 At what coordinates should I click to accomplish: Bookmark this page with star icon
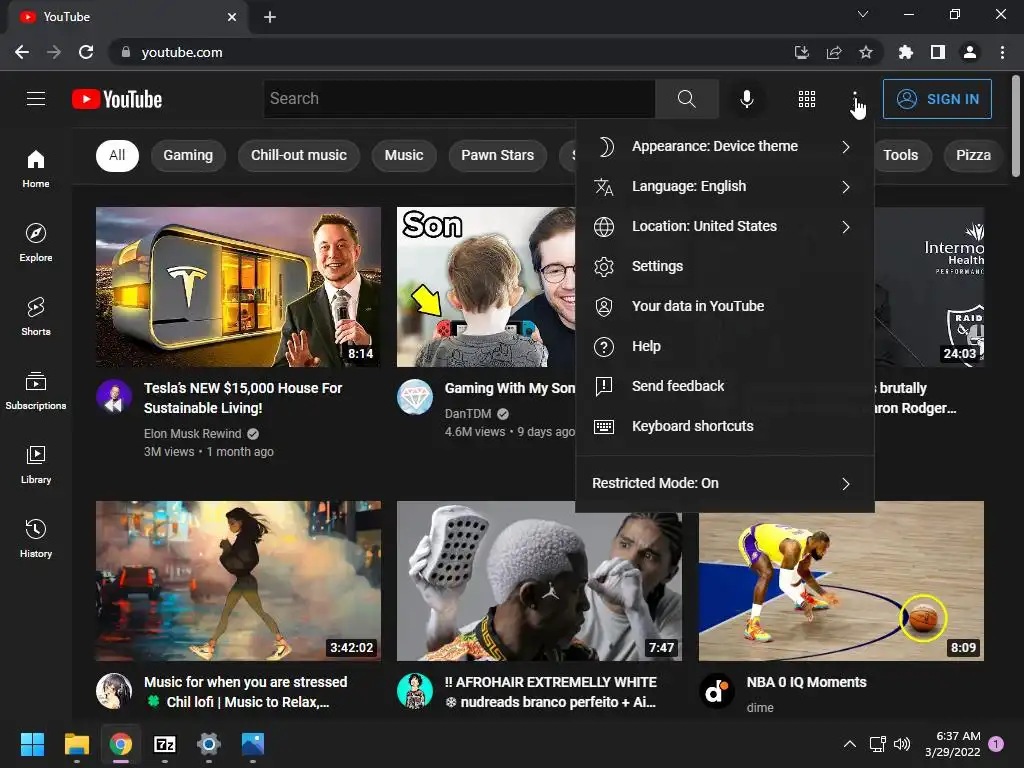coord(866,52)
